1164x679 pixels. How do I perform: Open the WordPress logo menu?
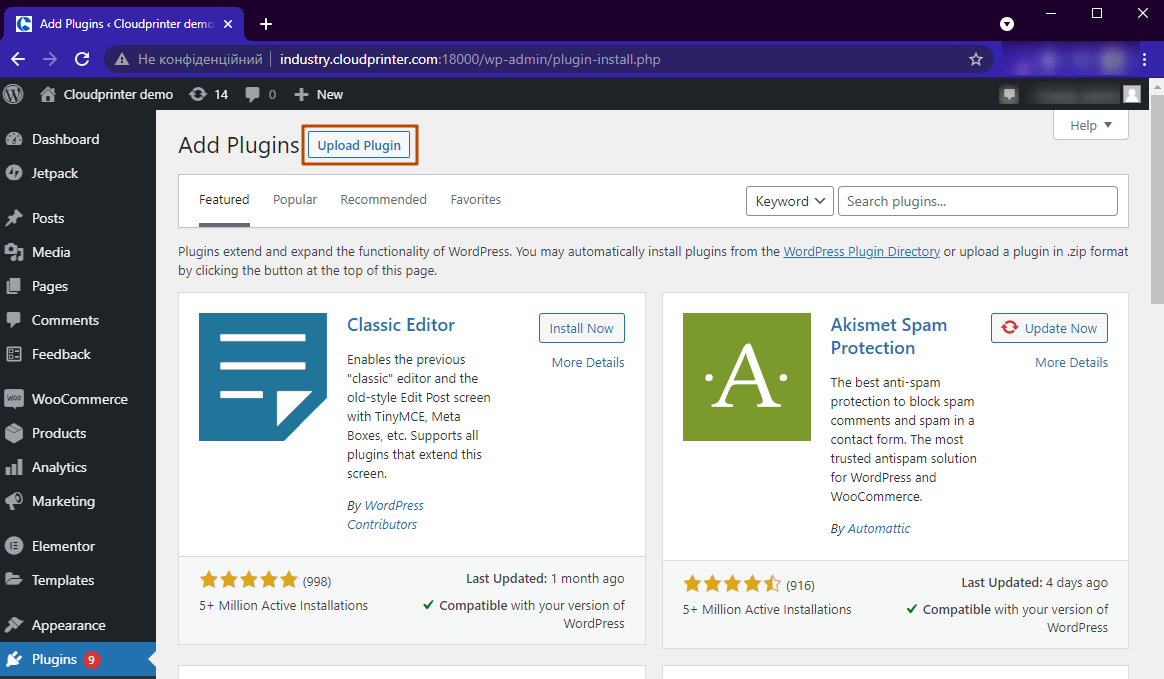click(13, 94)
